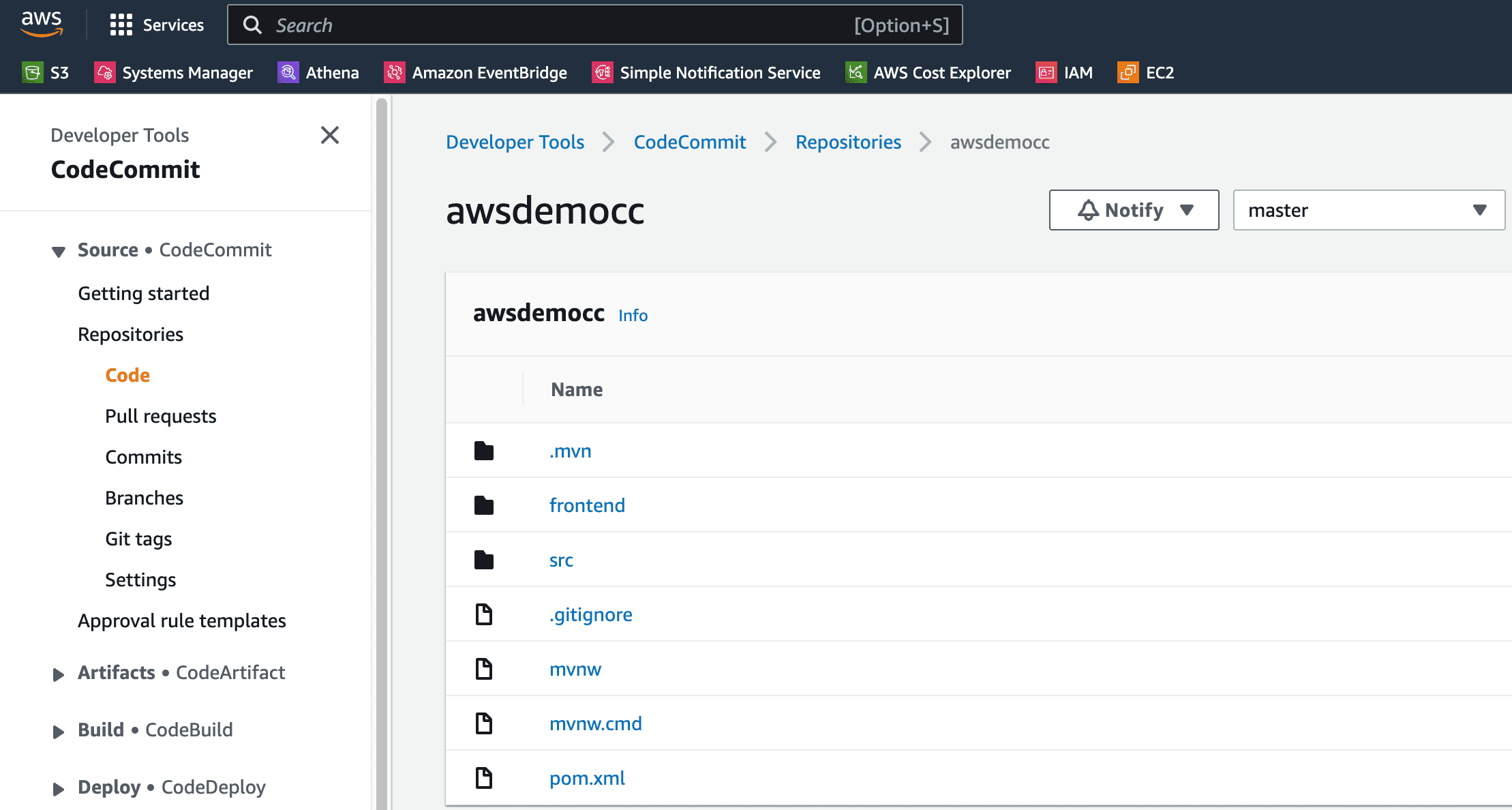Select the Code sidebar item
The height and width of the screenshot is (810, 1512).
[x=127, y=375]
